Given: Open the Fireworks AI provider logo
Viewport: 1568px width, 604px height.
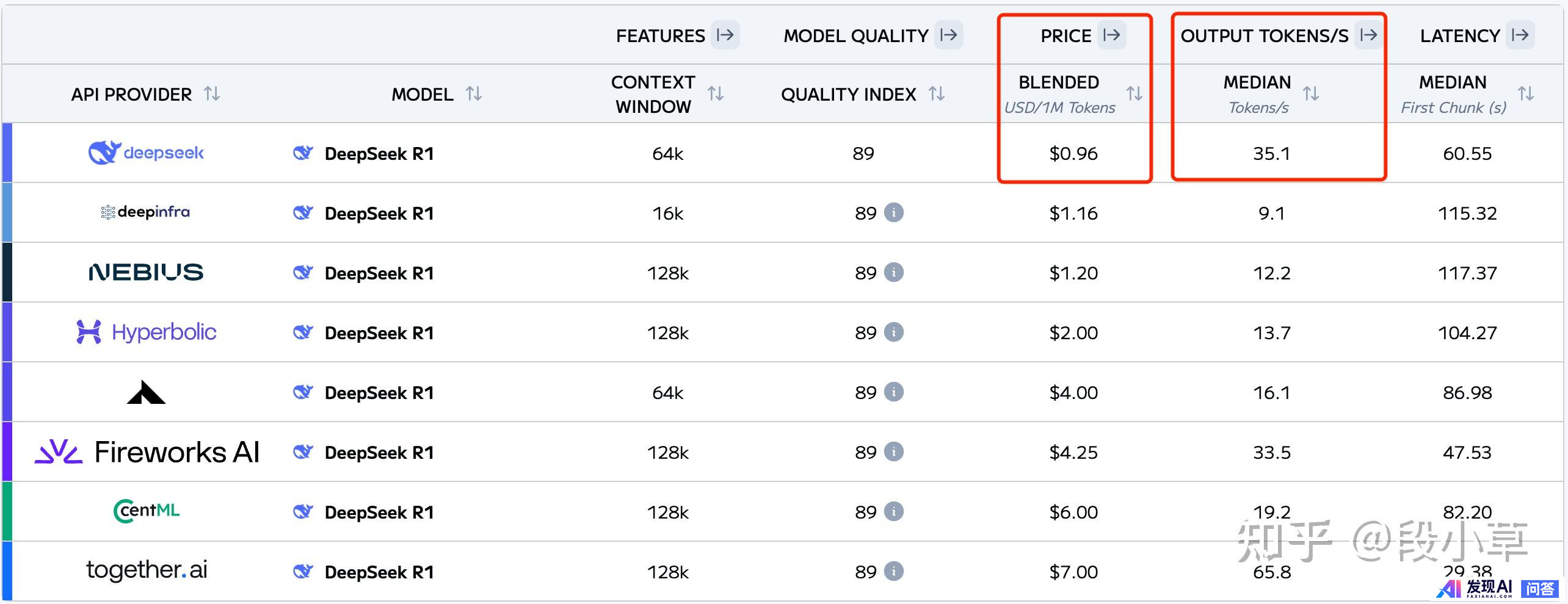Looking at the screenshot, I should point(147,452).
